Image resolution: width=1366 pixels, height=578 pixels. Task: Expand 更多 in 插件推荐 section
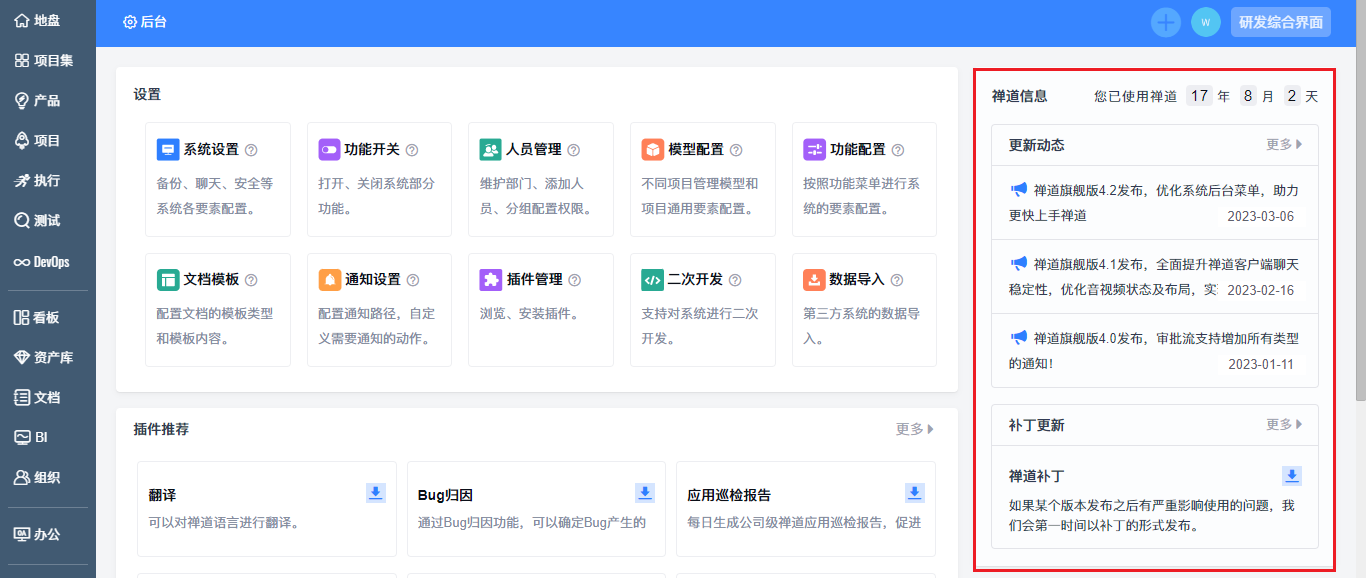[914, 430]
